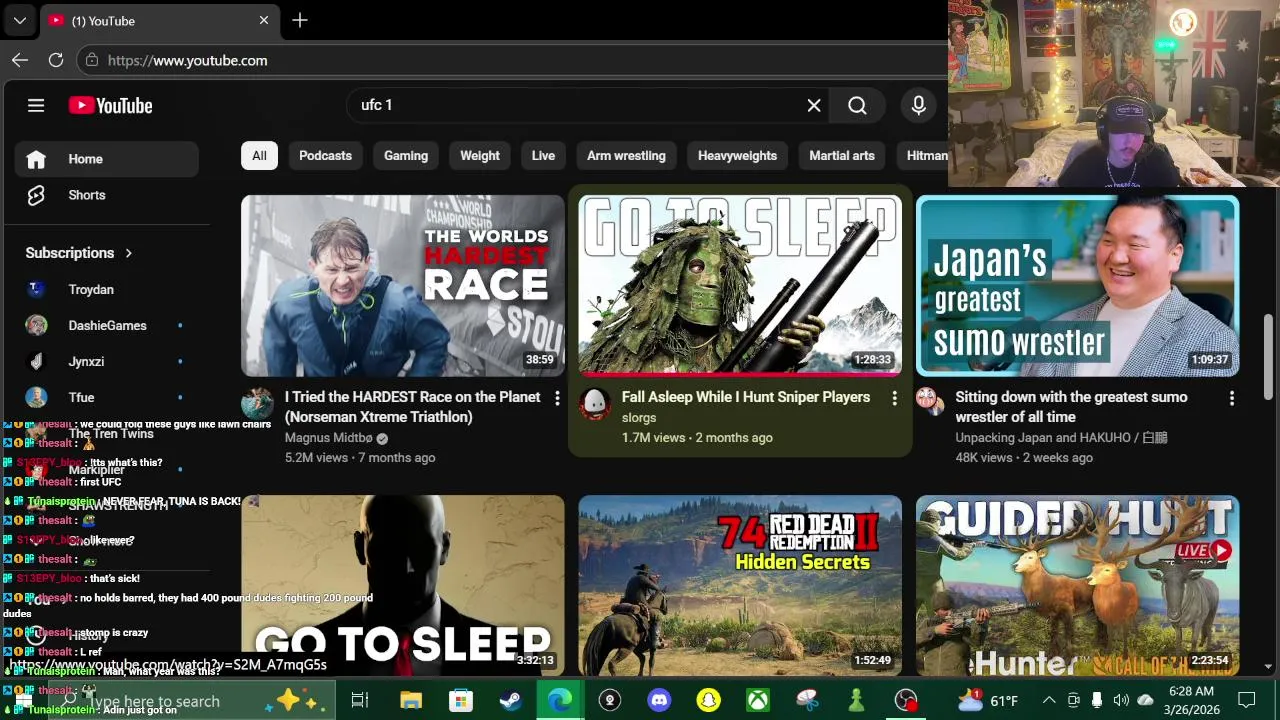
Task: Open the Magnus Midtbø channel avatar
Action: [x=257, y=403]
